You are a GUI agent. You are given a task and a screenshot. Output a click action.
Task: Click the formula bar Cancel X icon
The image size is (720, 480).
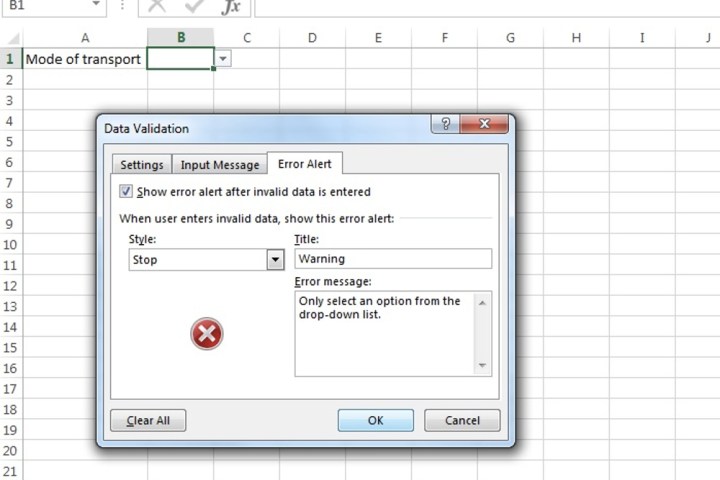click(x=156, y=7)
